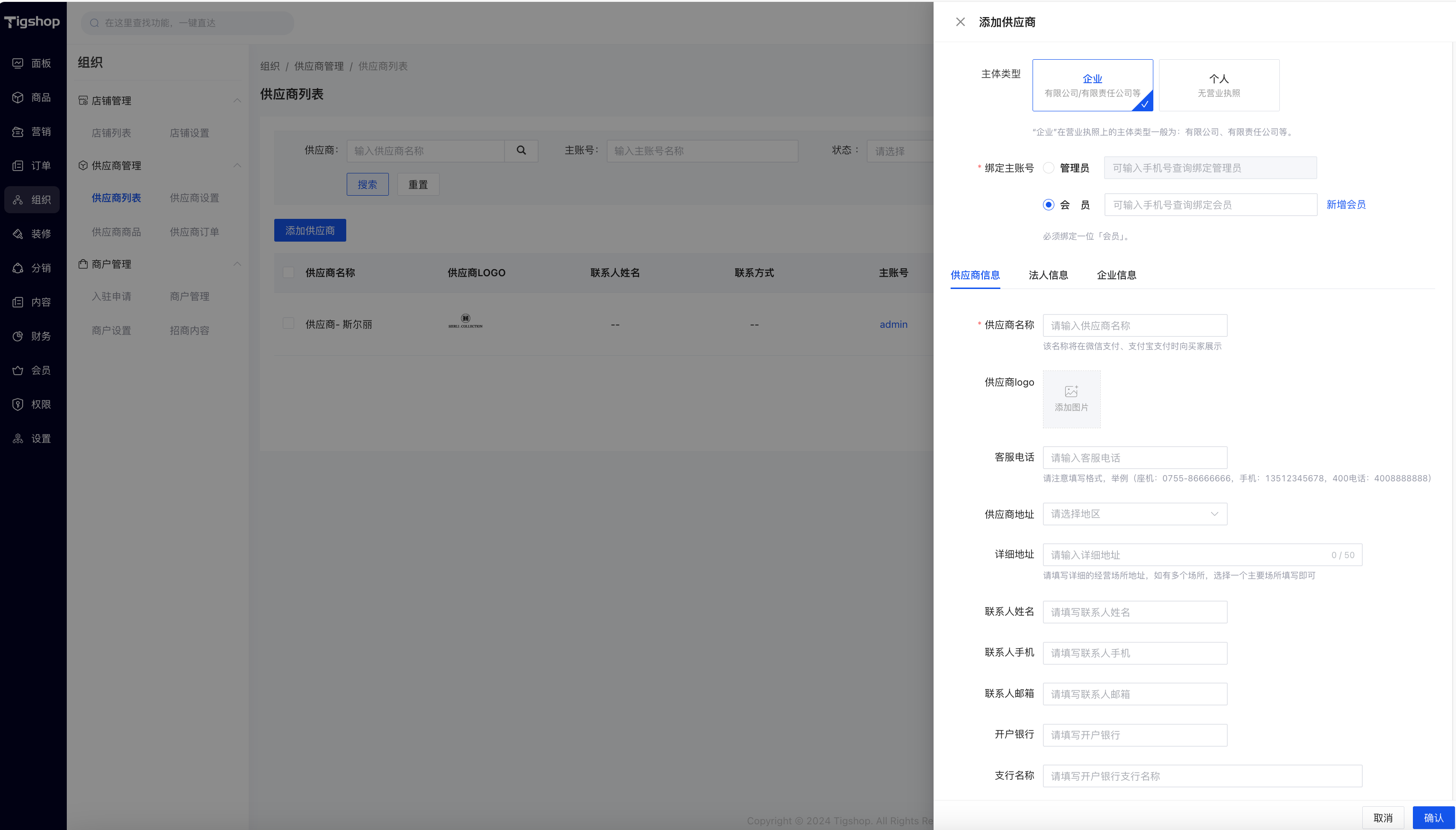Collapse the 店铺管理 menu section
Image resolution: width=1456 pixels, height=830 pixels.
point(237,100)
